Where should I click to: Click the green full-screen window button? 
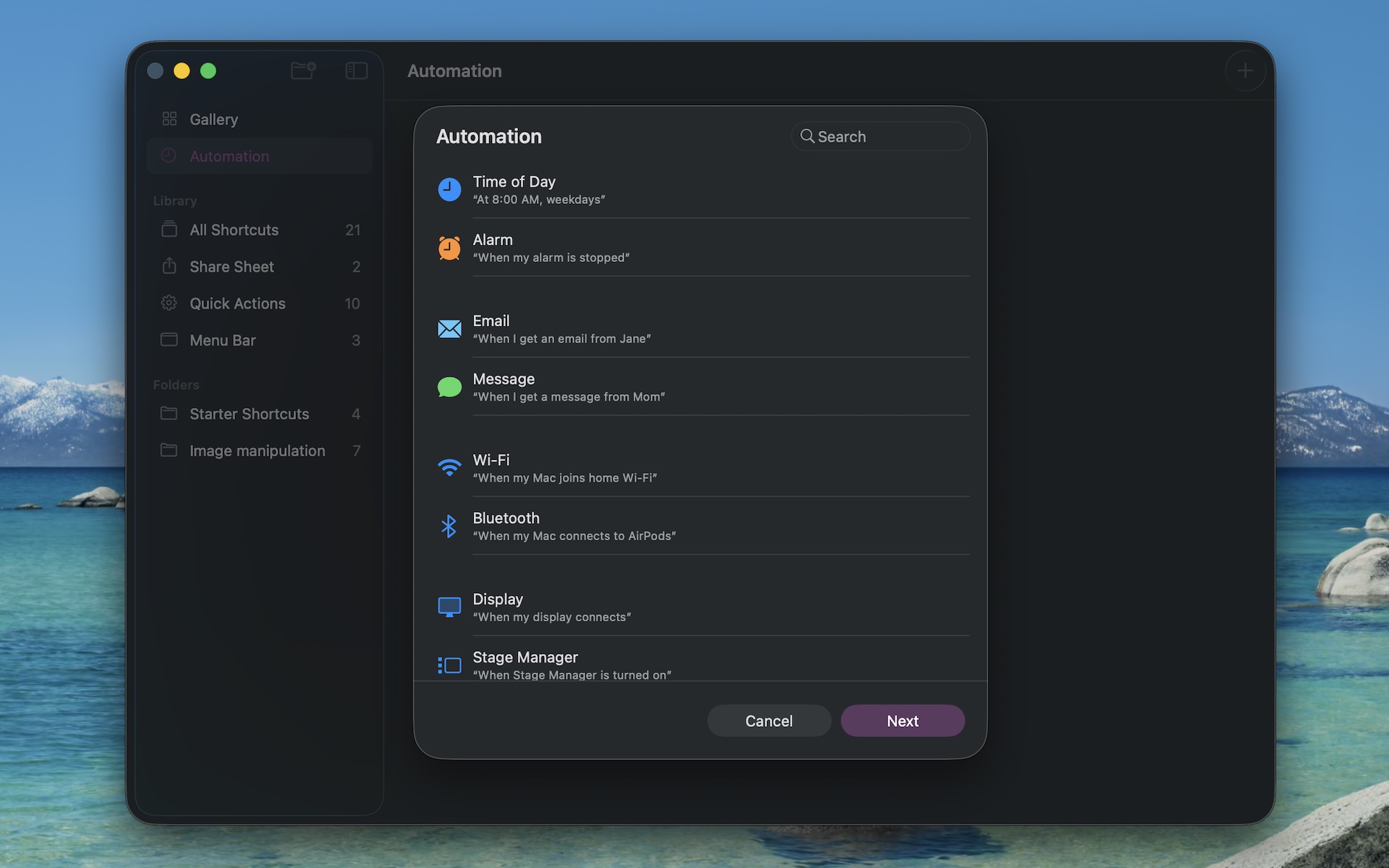pyautogui.click(x=208, y=71)
